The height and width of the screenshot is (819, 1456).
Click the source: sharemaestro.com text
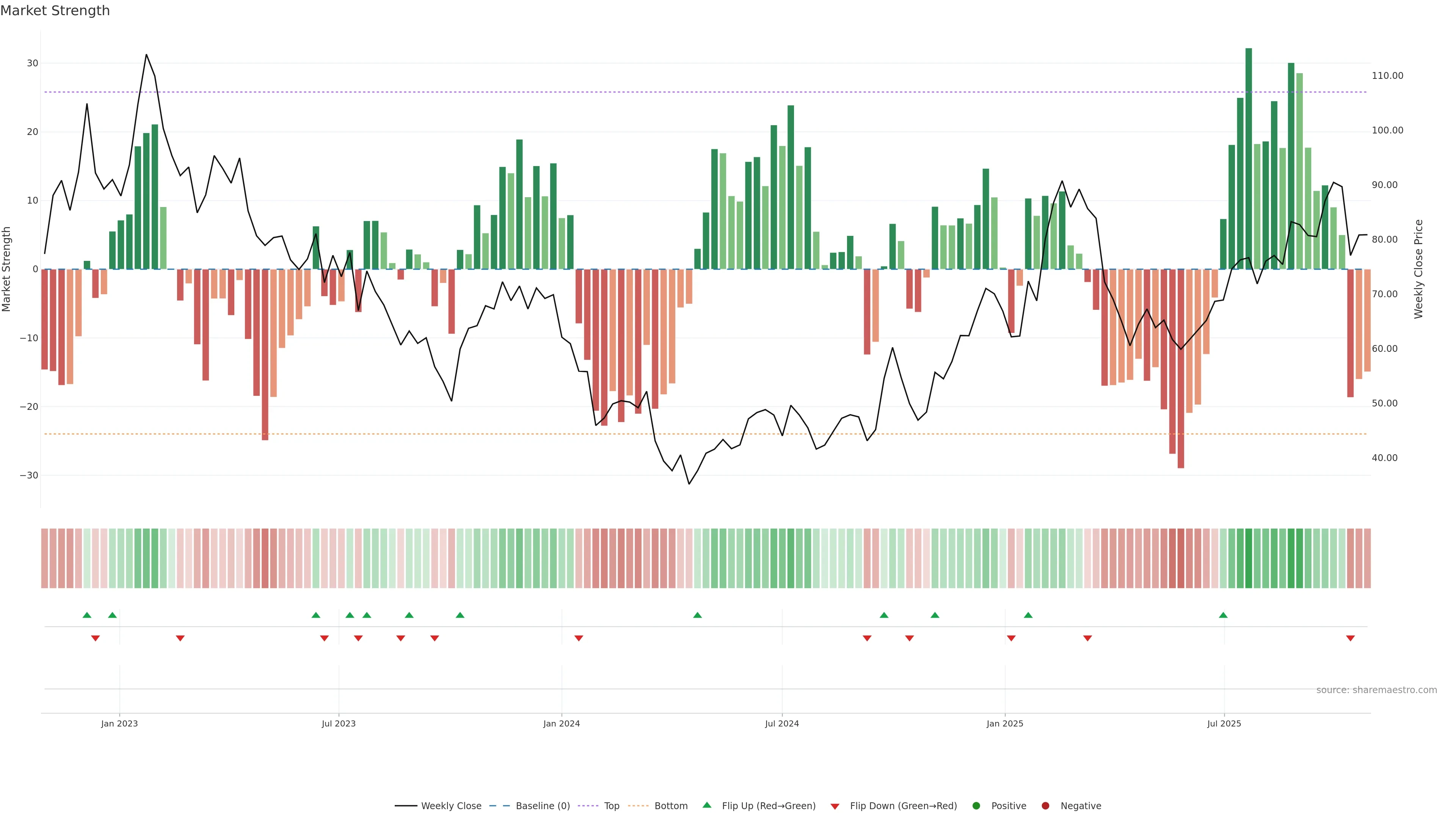point(1376,690)
